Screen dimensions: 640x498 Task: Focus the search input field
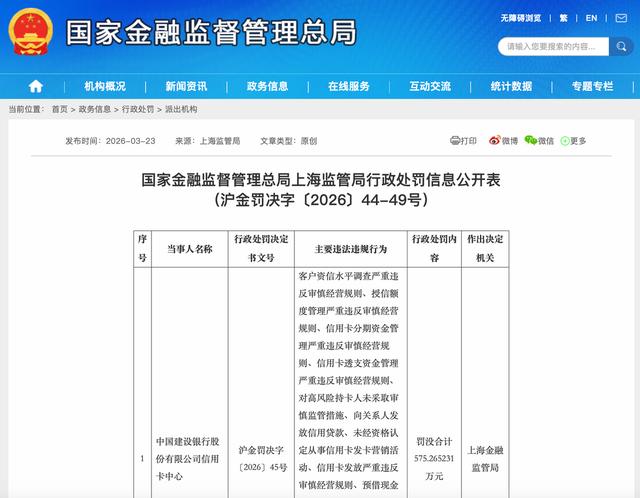(553, 47)
